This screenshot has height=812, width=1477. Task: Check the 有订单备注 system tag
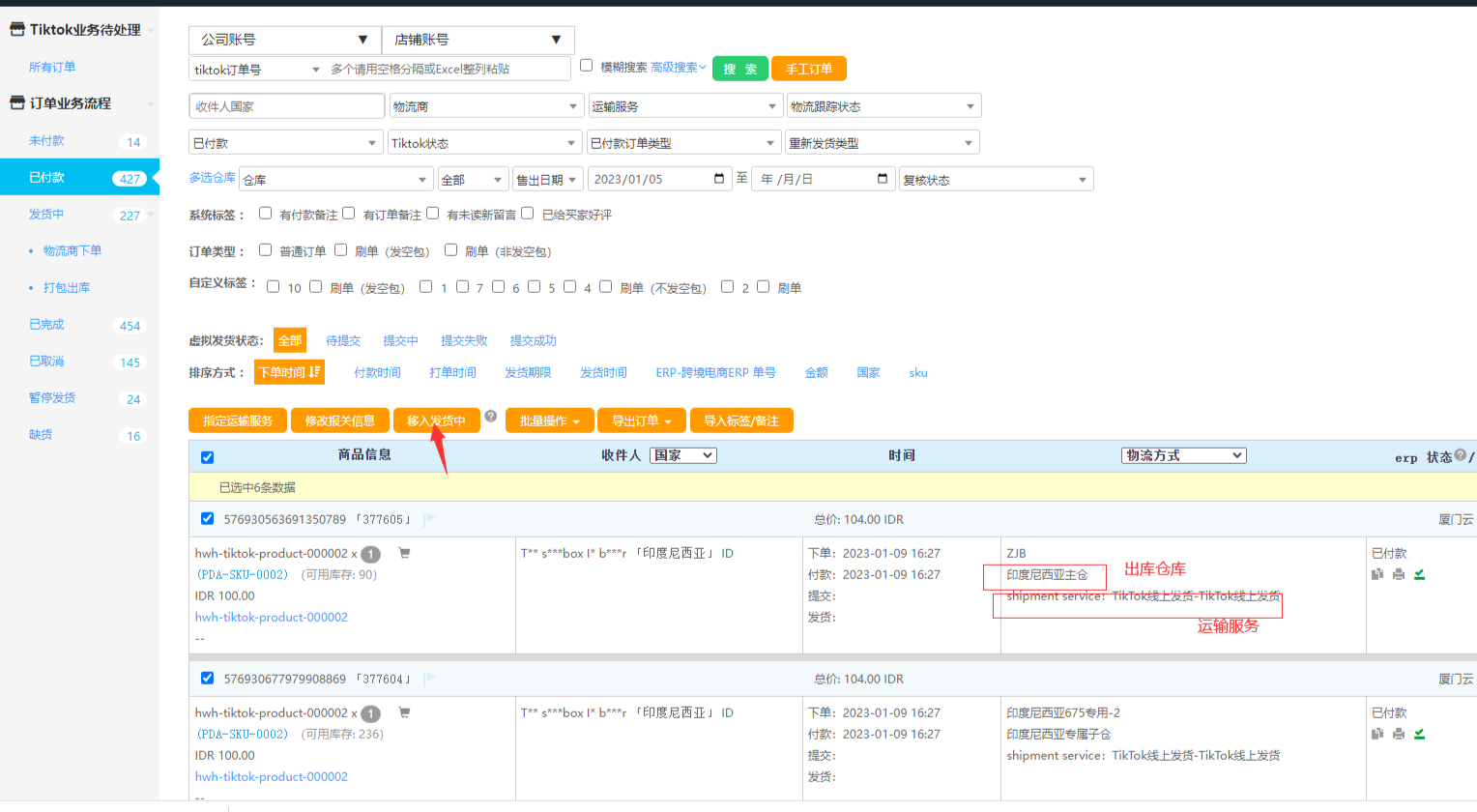(348, 213)
